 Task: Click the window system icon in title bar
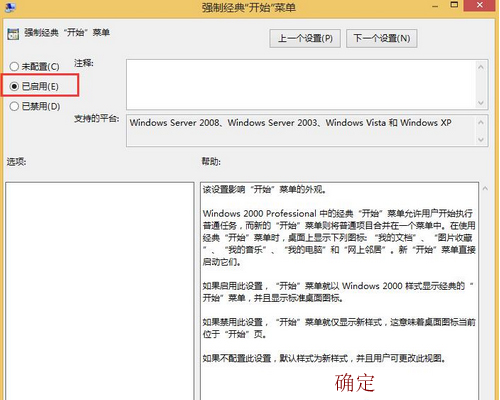click(10, 7)
